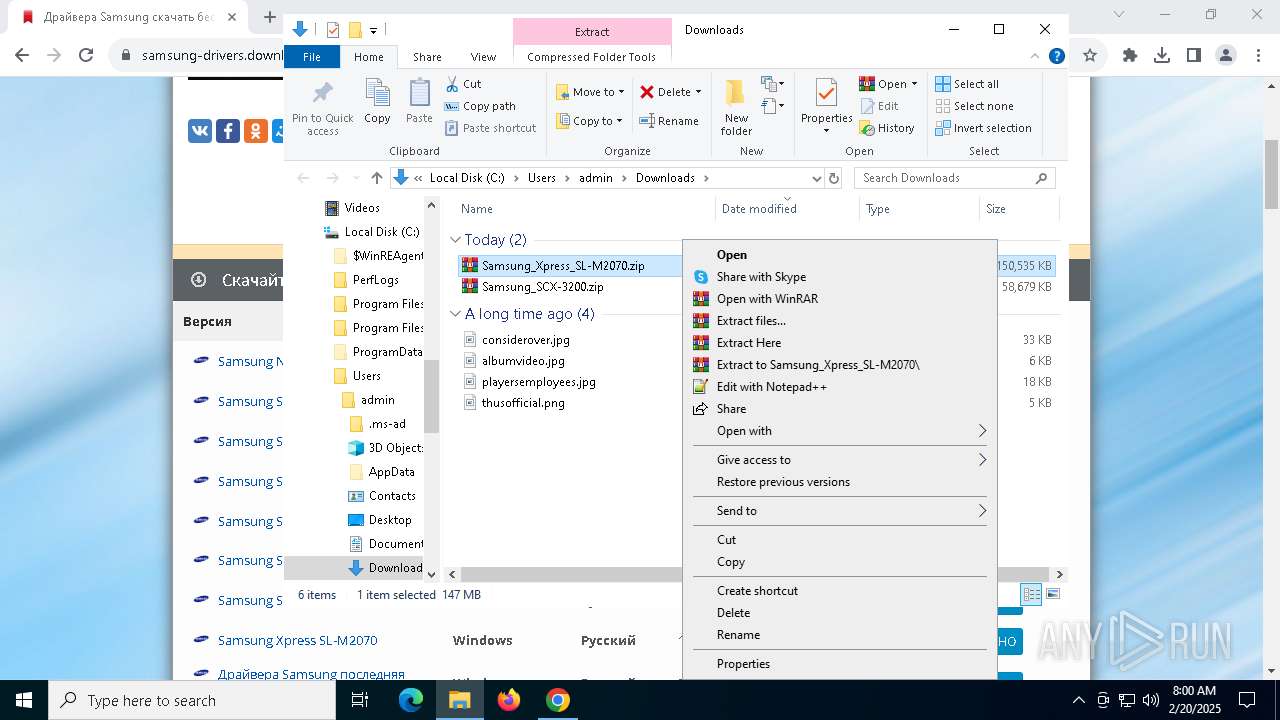Image resolution: width=1280 pixels, height=720 pixels.
Task: Open Firefox from the taskbar
Action: tap(509, 700)
